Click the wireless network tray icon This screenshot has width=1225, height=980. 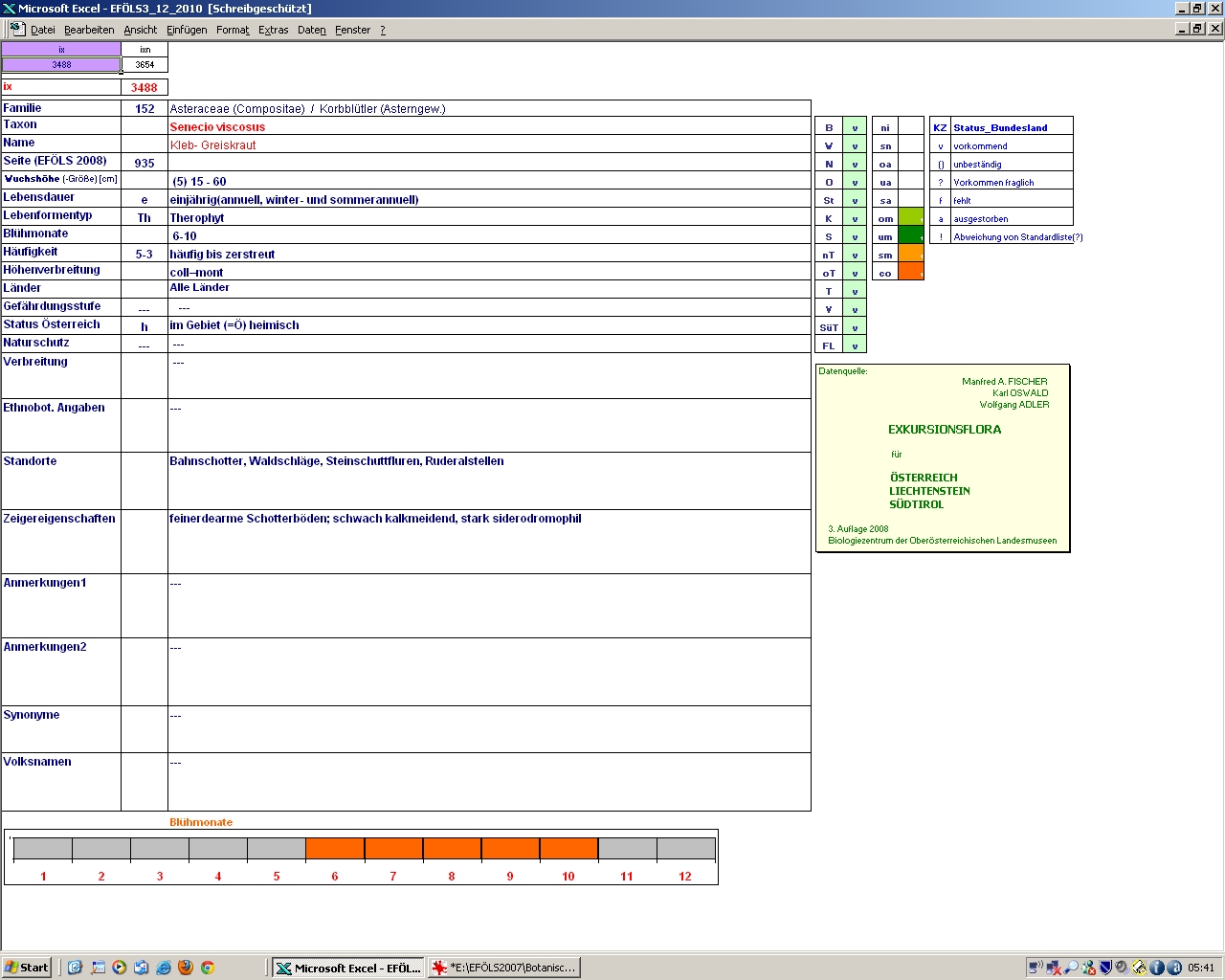(x=1036, y=968)
